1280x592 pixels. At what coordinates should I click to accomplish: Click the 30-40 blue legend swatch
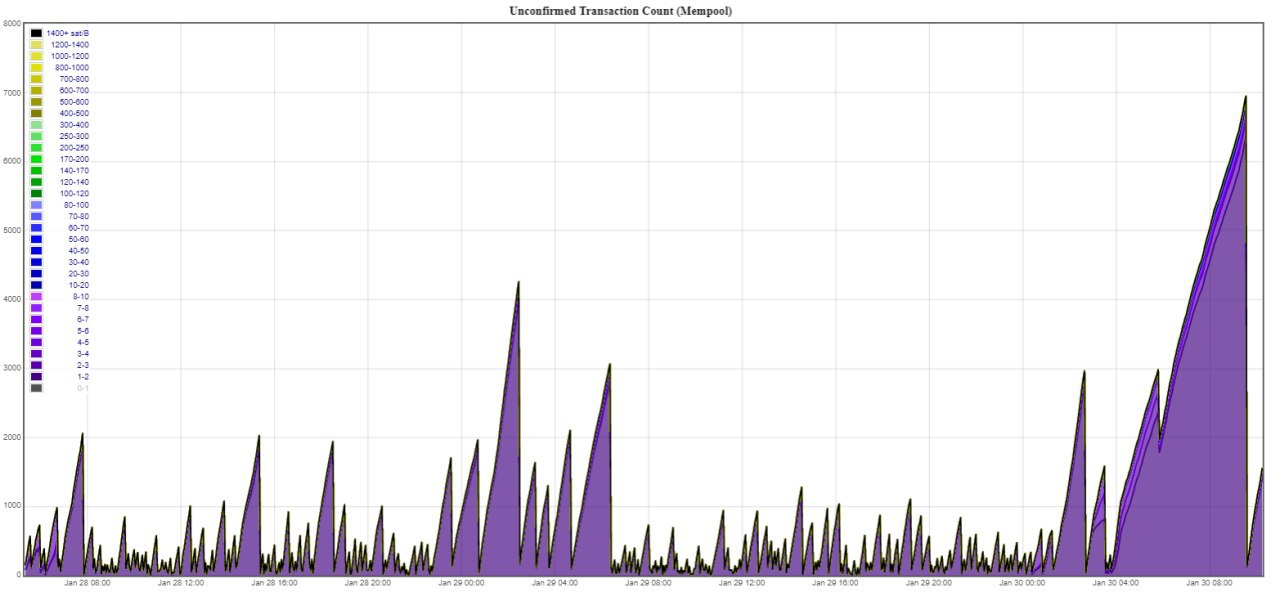pos(36,262)
